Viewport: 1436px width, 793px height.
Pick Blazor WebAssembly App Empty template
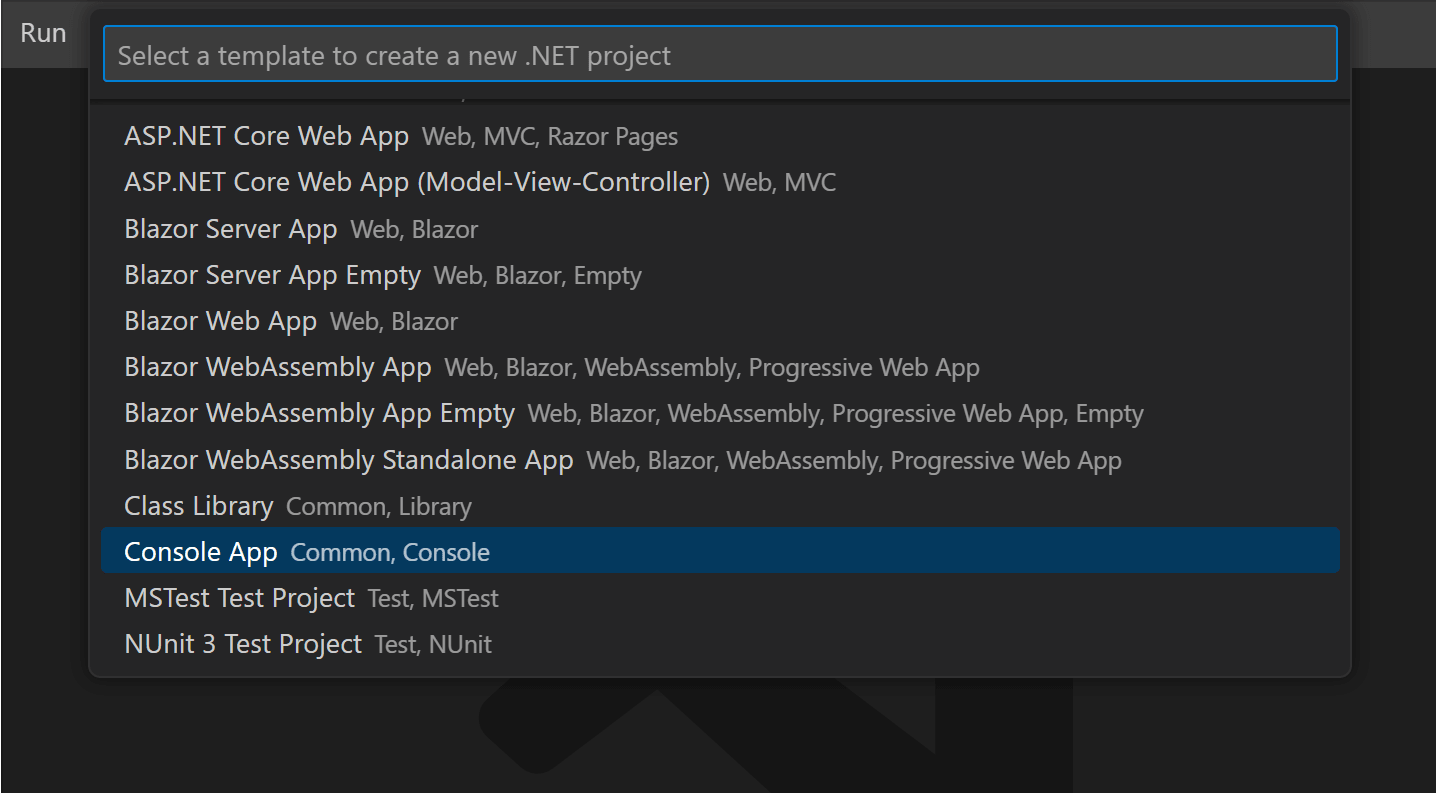(720, 412)
